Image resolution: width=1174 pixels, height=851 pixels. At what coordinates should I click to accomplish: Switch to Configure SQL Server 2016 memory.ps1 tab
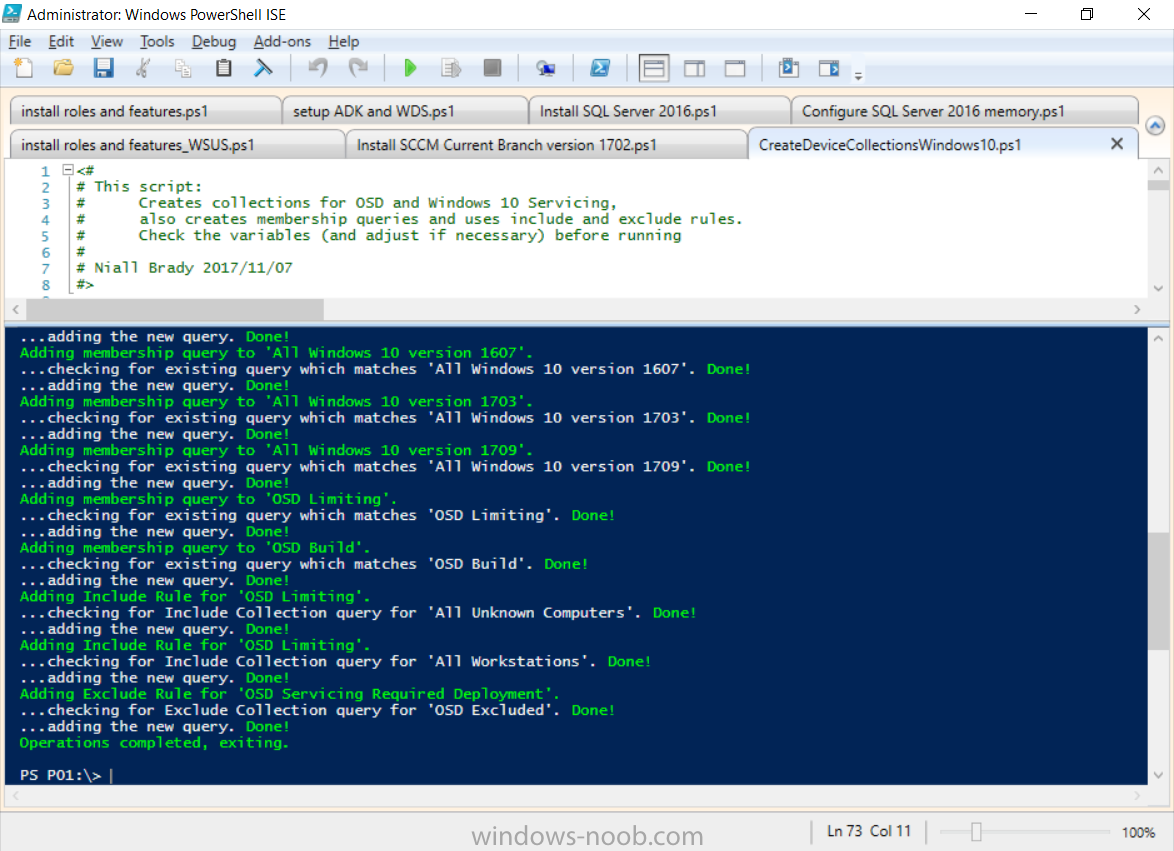tap(964, 111)
